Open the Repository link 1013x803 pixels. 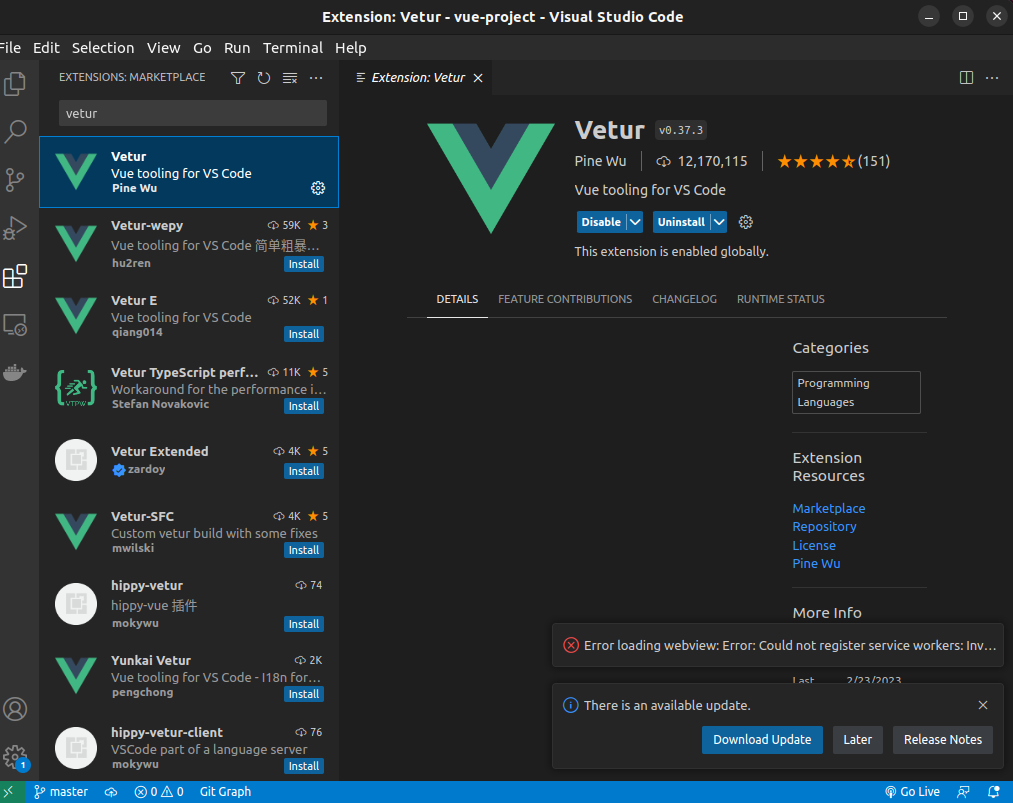[824, 527]
